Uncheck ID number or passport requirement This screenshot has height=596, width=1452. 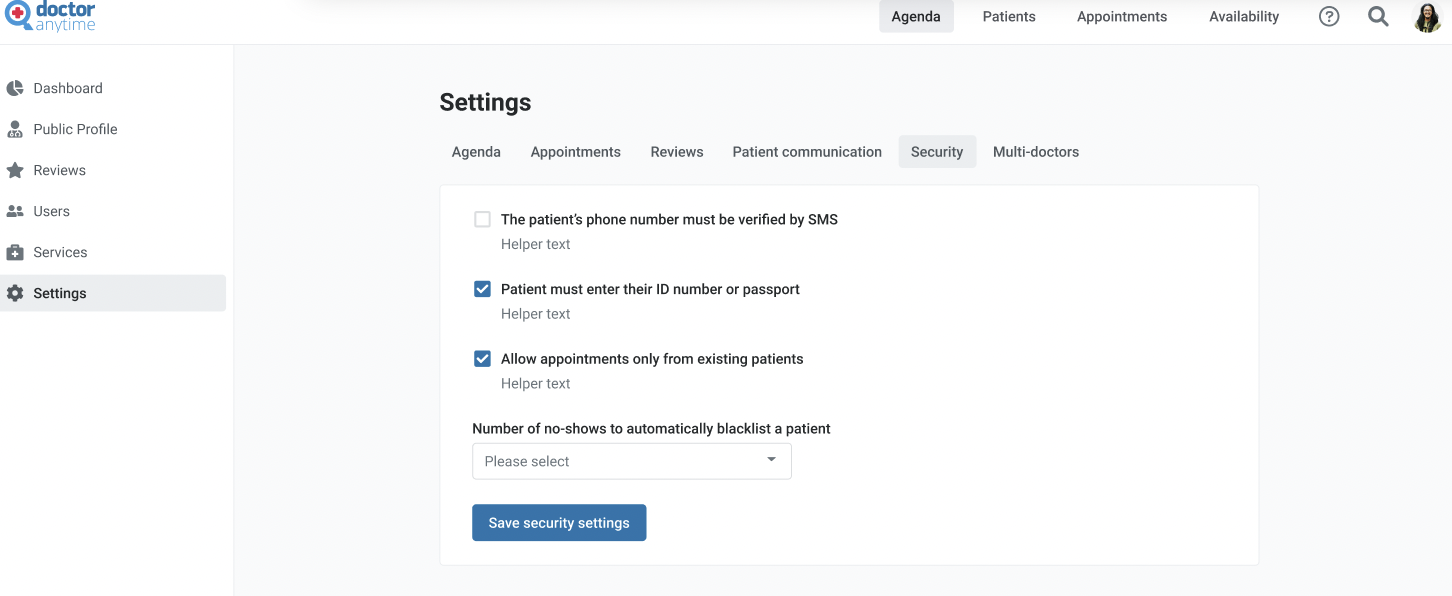pos(482,289)
